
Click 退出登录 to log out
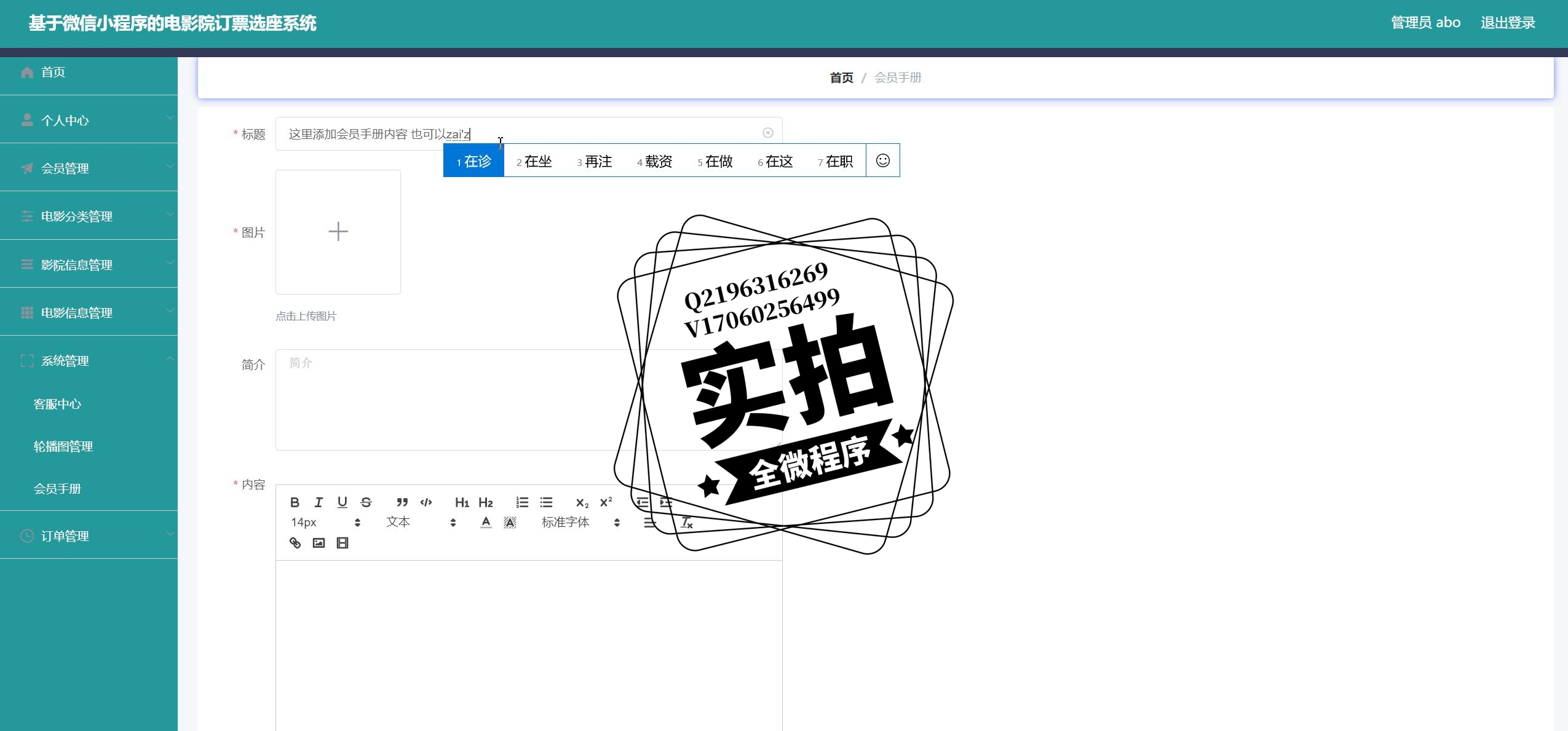tap(1508, 23)
